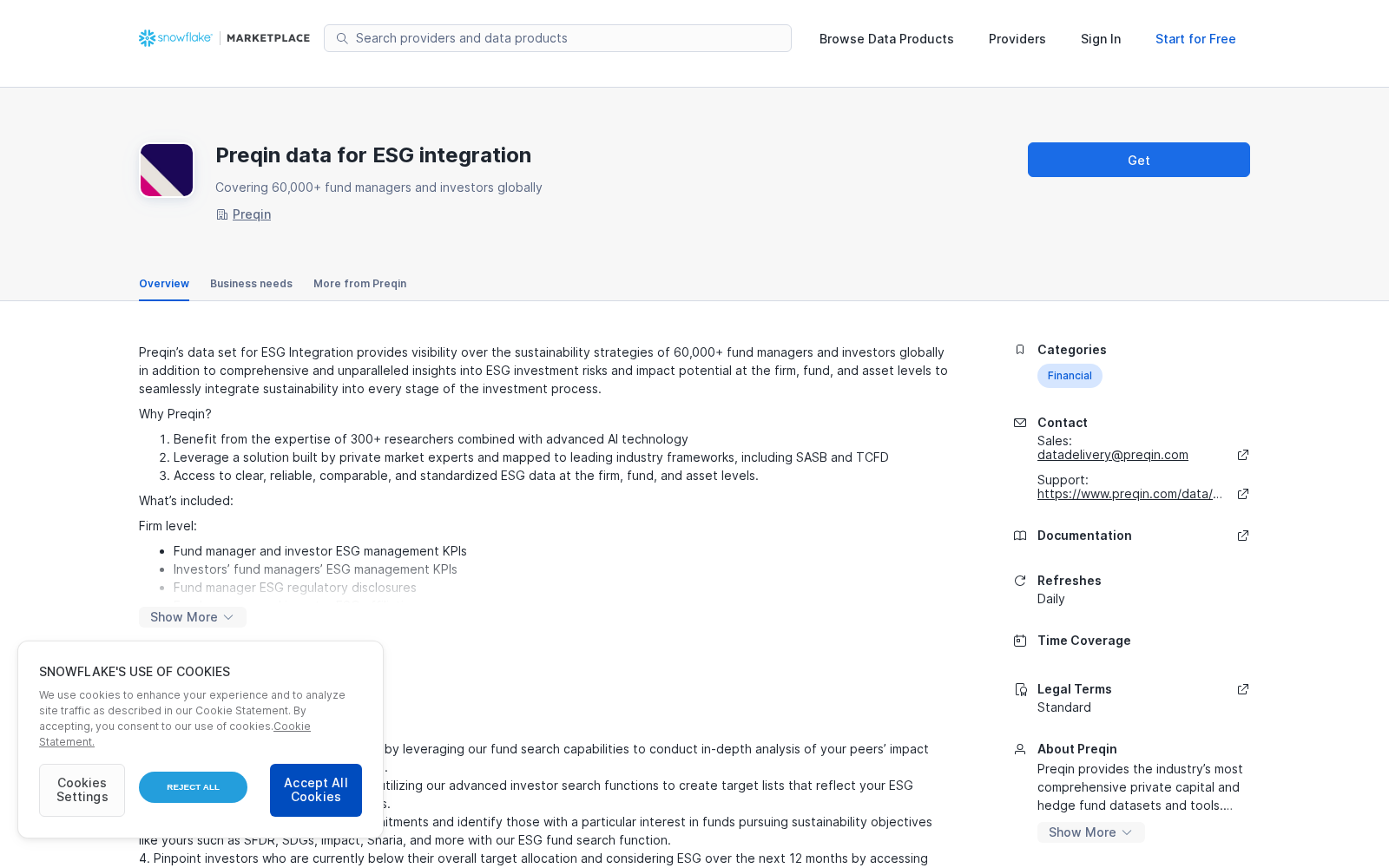Click 'Fund manager and investor ESG management KPIs'

pyautogui.click(x=319, y=551)
